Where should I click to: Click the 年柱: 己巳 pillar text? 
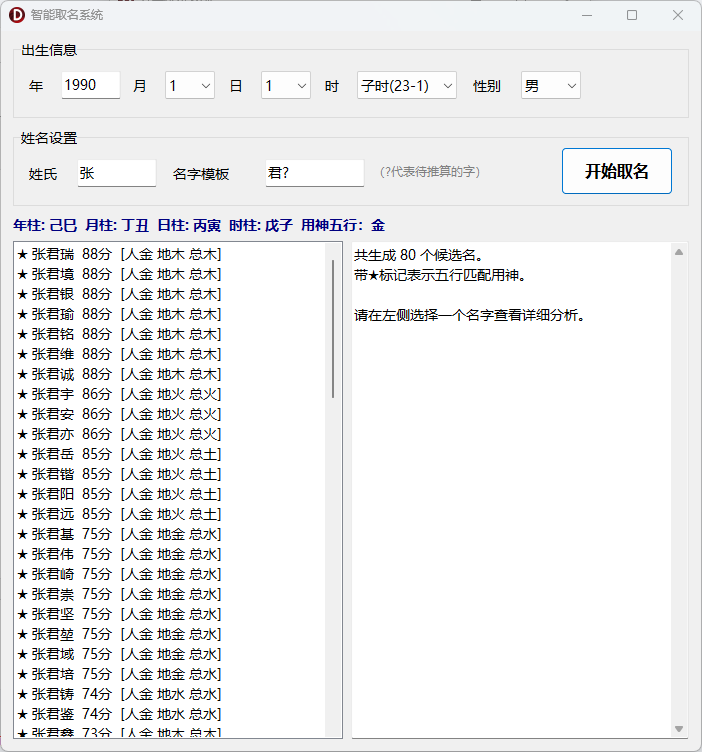(45, 225)
